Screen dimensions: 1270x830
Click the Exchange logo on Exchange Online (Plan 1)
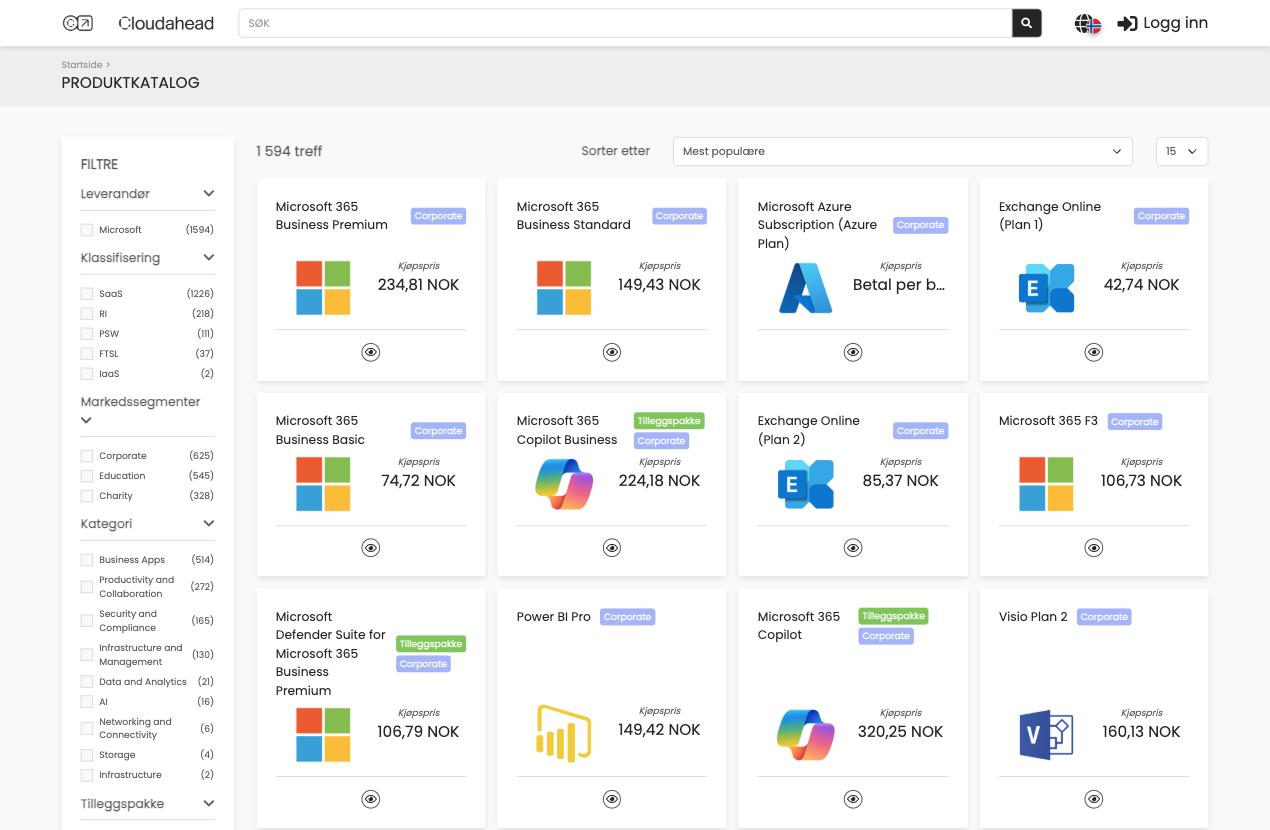pos(1046,288)
